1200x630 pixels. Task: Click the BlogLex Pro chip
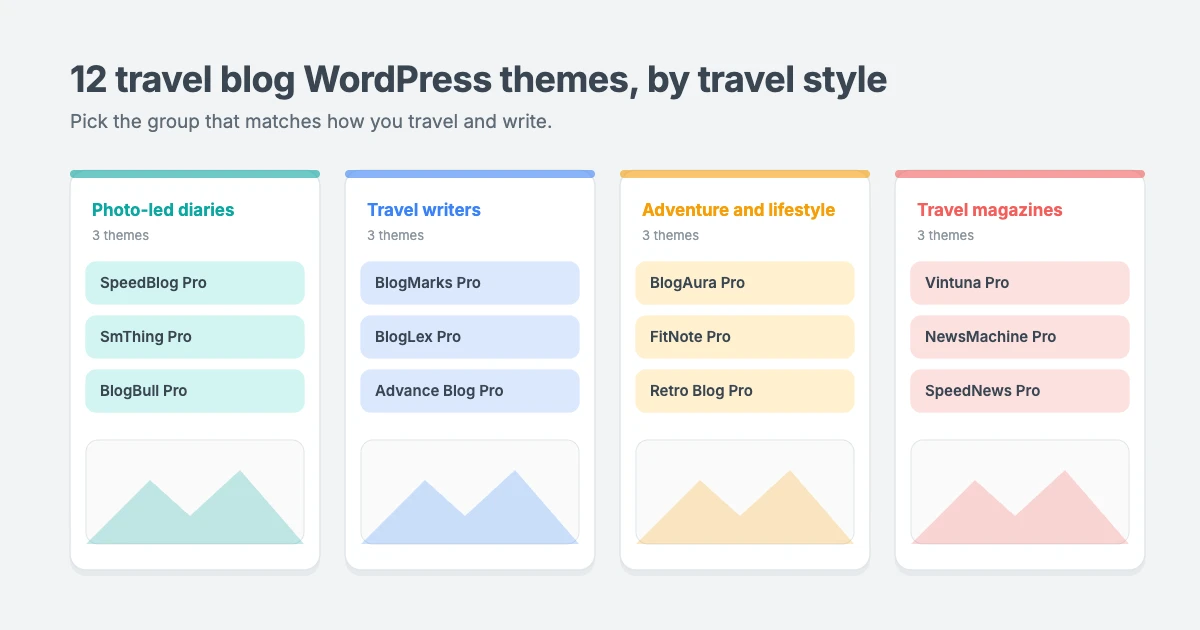click(470, 337)
